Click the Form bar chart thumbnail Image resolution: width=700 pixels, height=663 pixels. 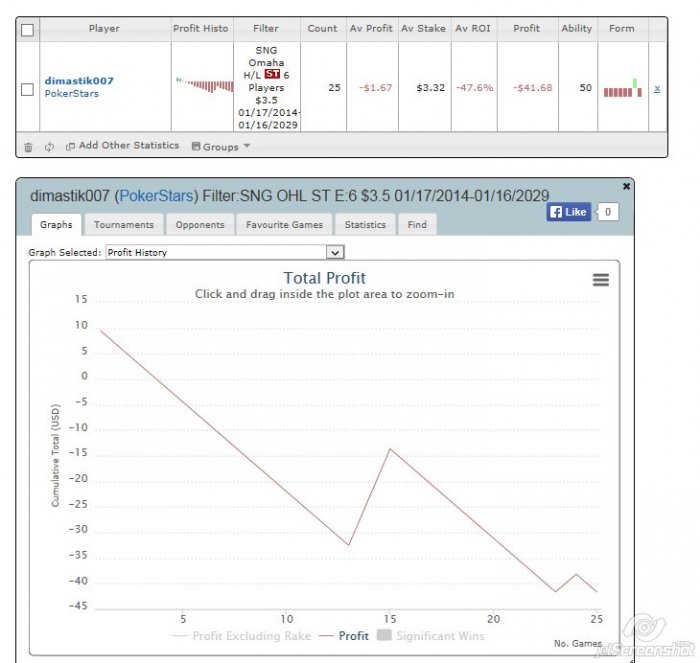coord(623,88)
